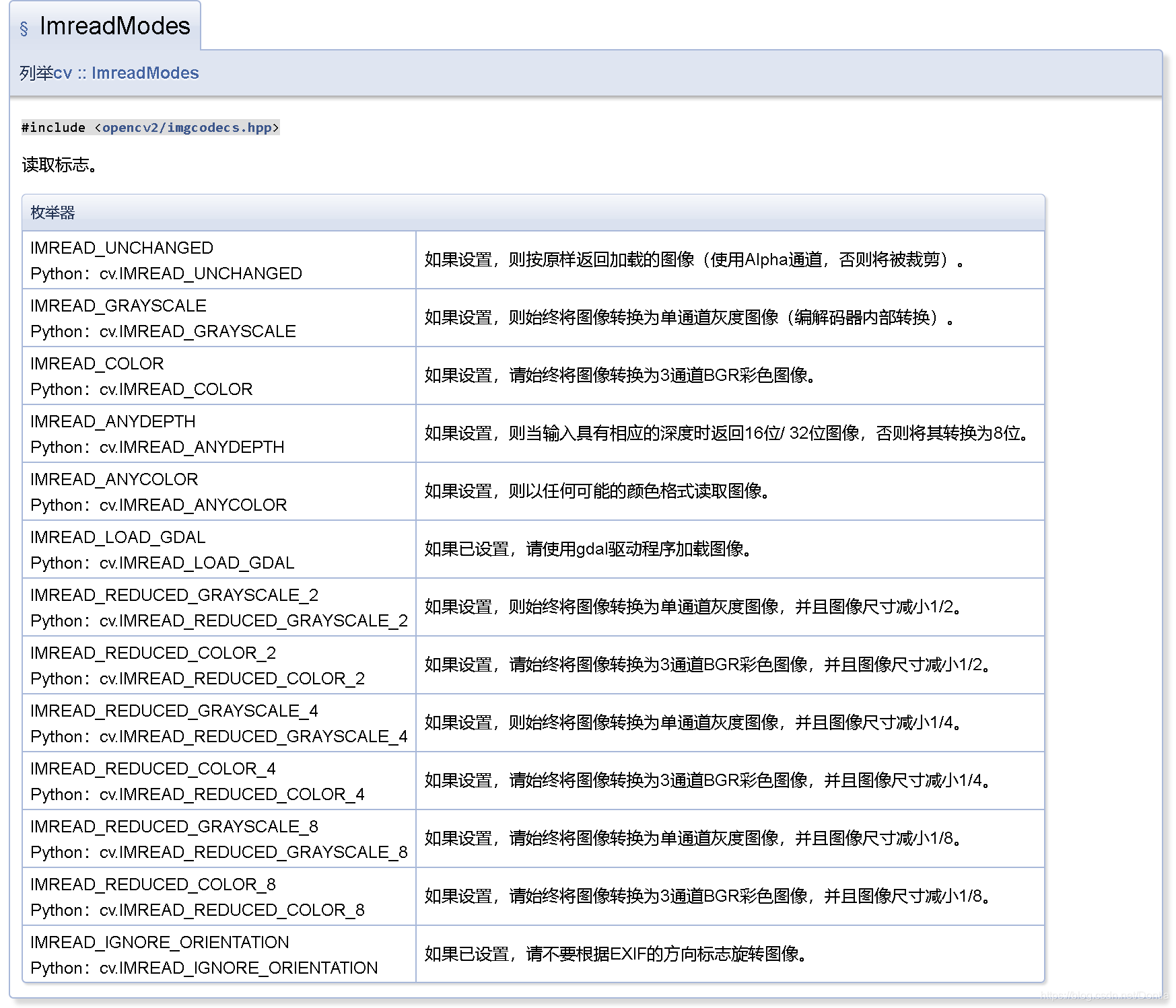Click the IMREAD_REDUCED_COLOR_4 enumerator name
The image size is (1176, 1008).
[x=153, y=768]
